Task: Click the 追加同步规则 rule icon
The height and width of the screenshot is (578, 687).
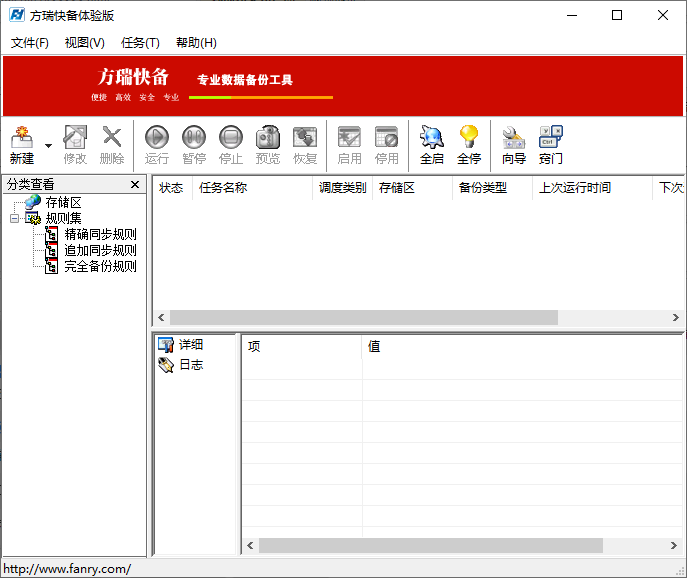Action: tap(52, 250)
